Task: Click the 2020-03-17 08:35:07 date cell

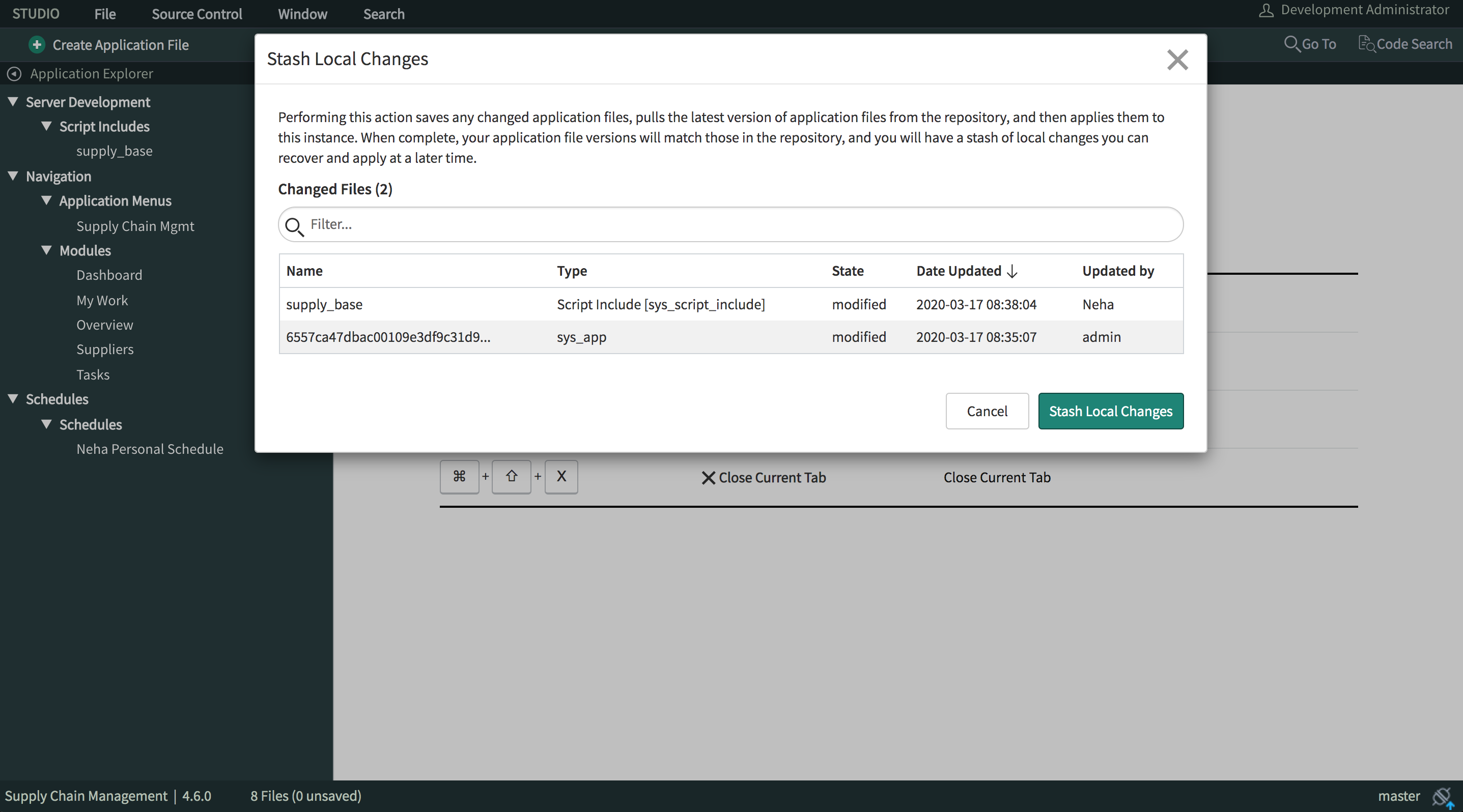Action: [976, 337]
